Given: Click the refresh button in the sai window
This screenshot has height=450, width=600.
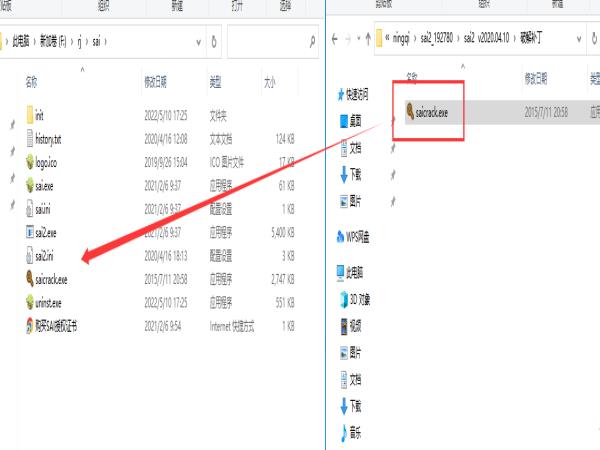Looking at the screenshot, I should (214, 41).
